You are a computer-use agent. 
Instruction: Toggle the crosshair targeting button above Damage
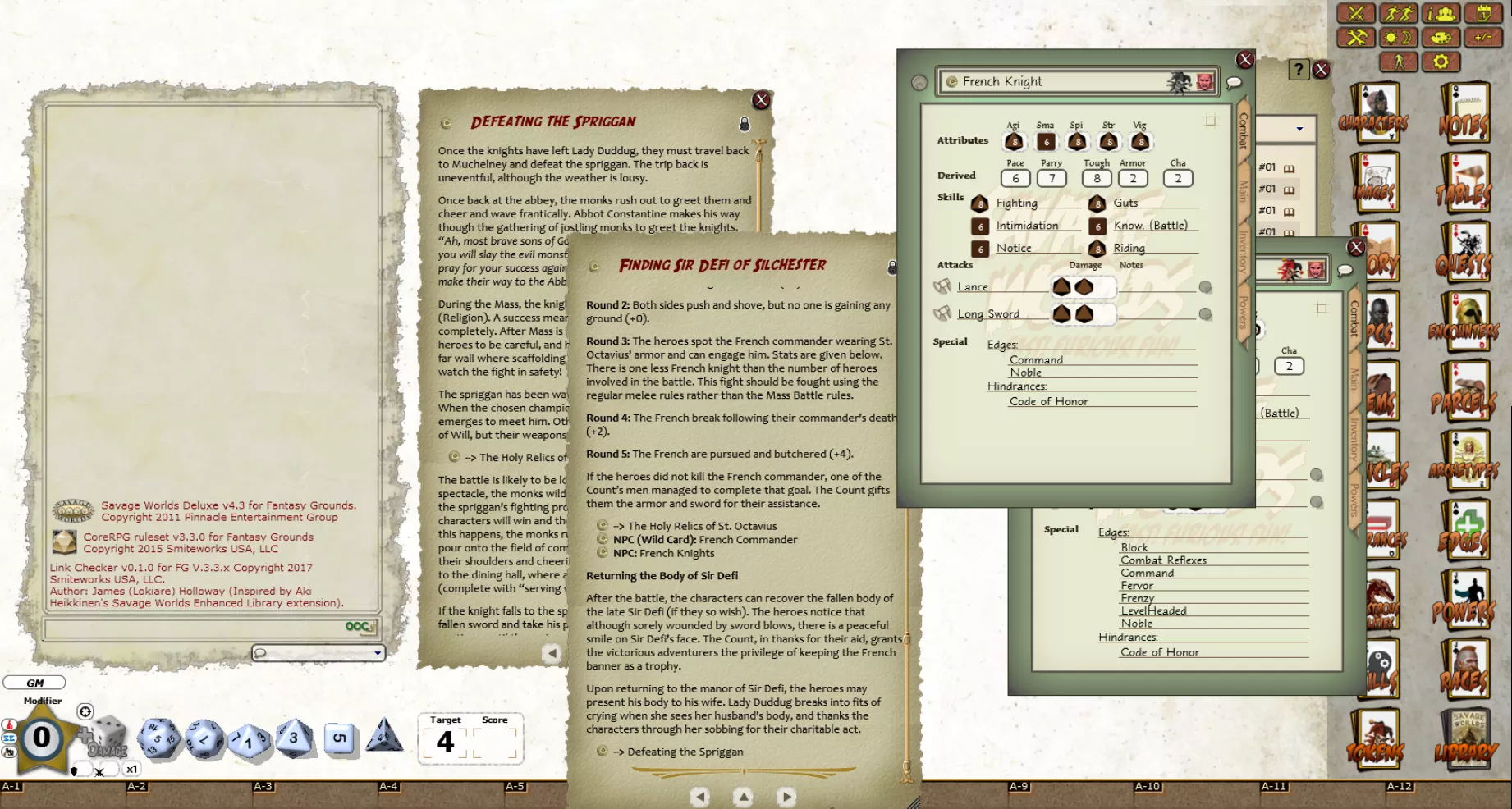(x=85, y=711)
